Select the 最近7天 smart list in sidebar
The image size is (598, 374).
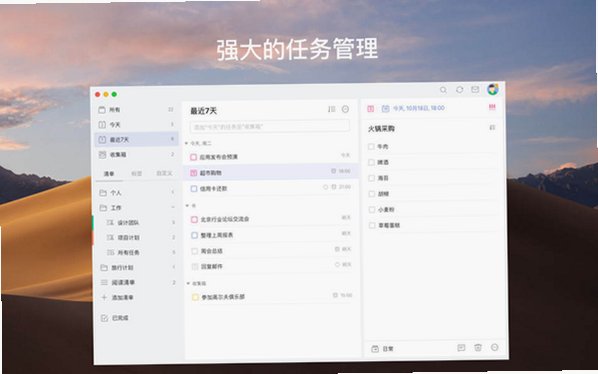point(136,140)
